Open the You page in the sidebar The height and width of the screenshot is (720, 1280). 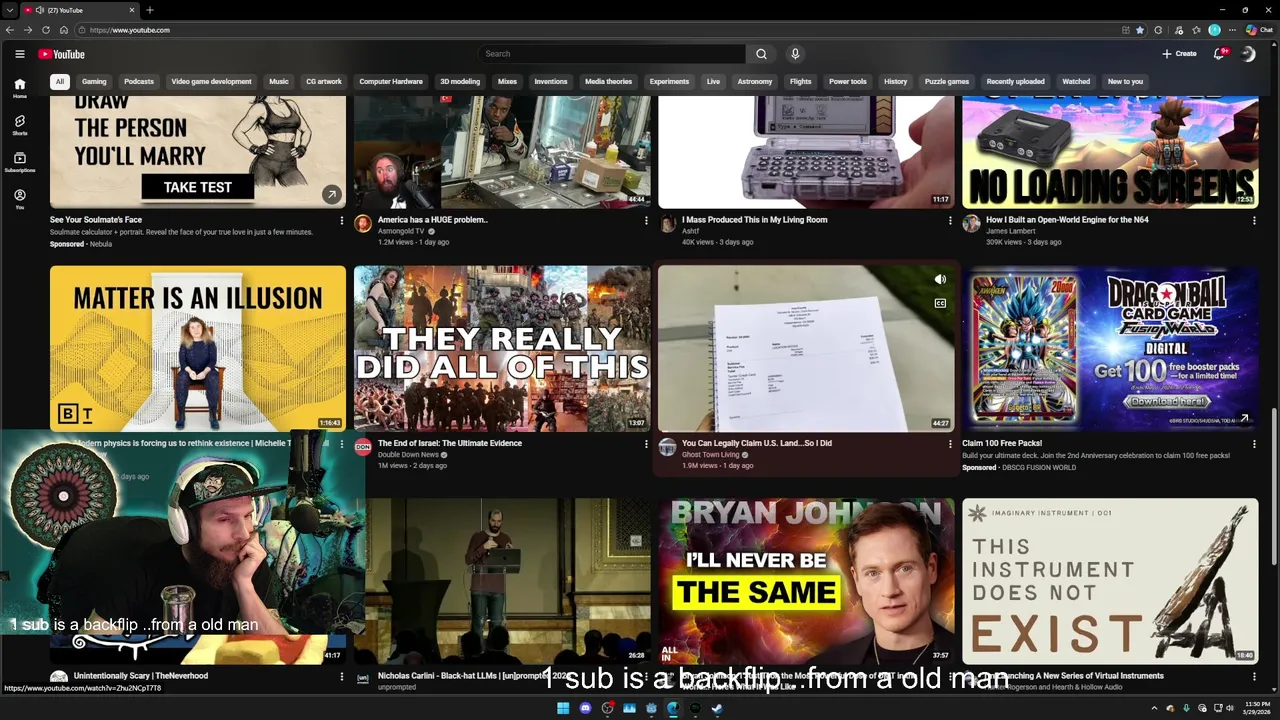pos(19,199)
